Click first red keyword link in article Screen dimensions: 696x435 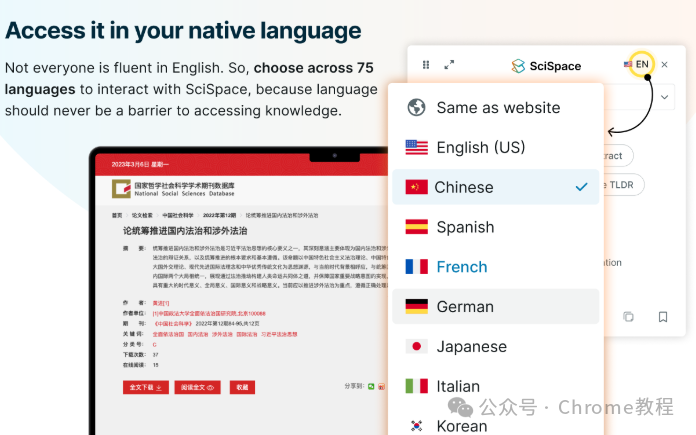click(x=168, y=334)
